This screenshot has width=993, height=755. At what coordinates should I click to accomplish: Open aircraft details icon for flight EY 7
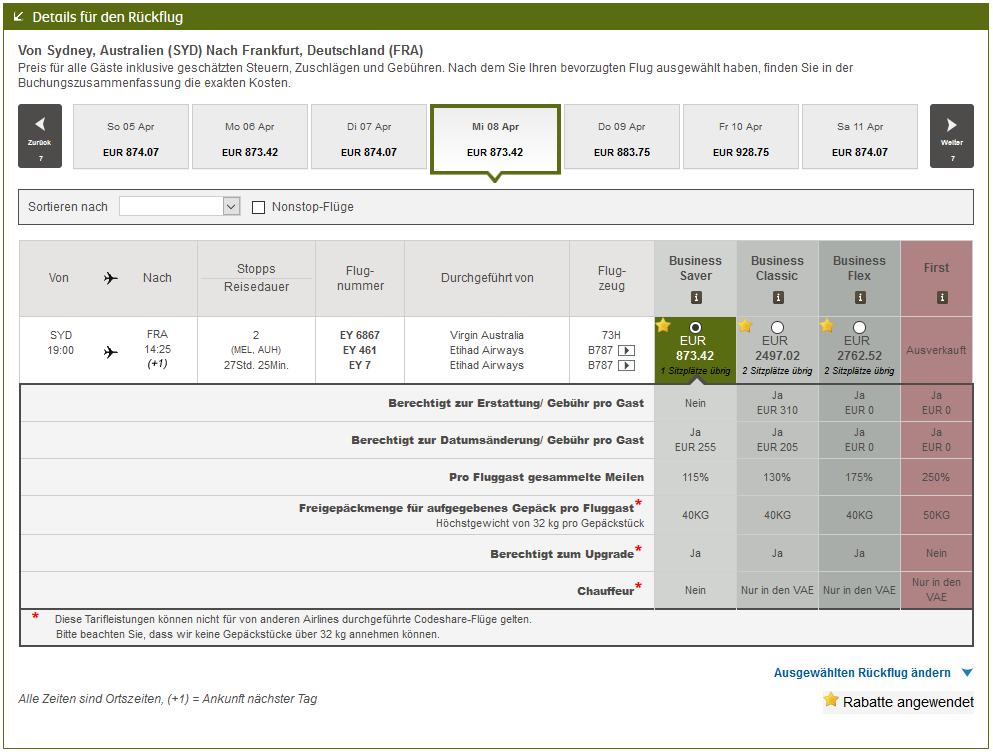pos(627,366)
